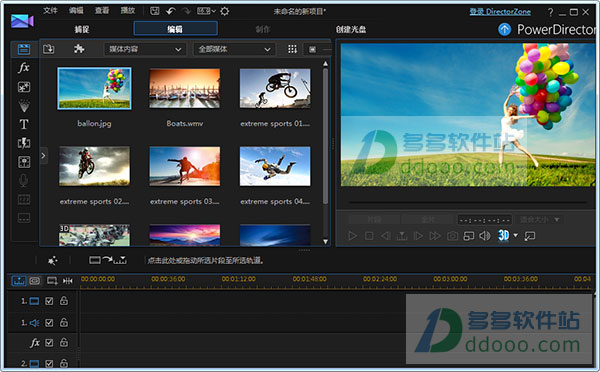Switch to timeline view icon
This screenshot has width=600, height=372.
(19, 281)
